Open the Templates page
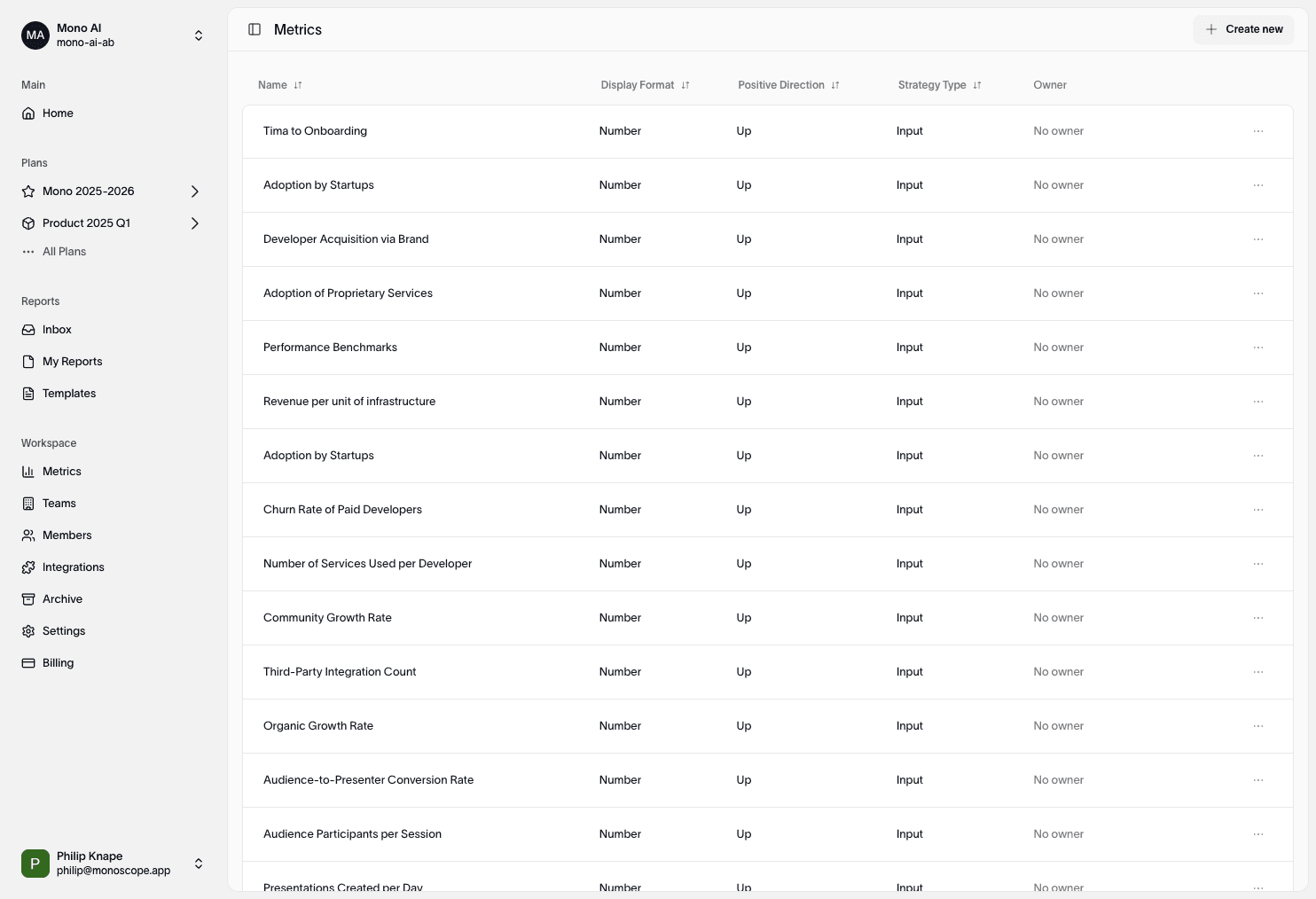Image resolution: width=1316 pixels, height=899 pixels. click(69, 394)
